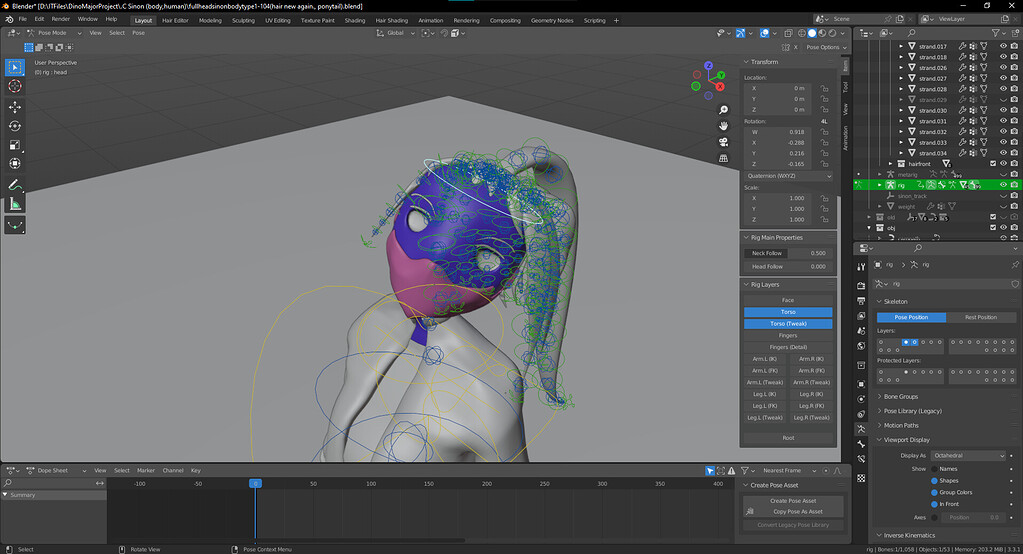Viewport: 1023px width, 554px height.
Task: Switch perspective/orthographic grid icon
Action: [723, 158]
